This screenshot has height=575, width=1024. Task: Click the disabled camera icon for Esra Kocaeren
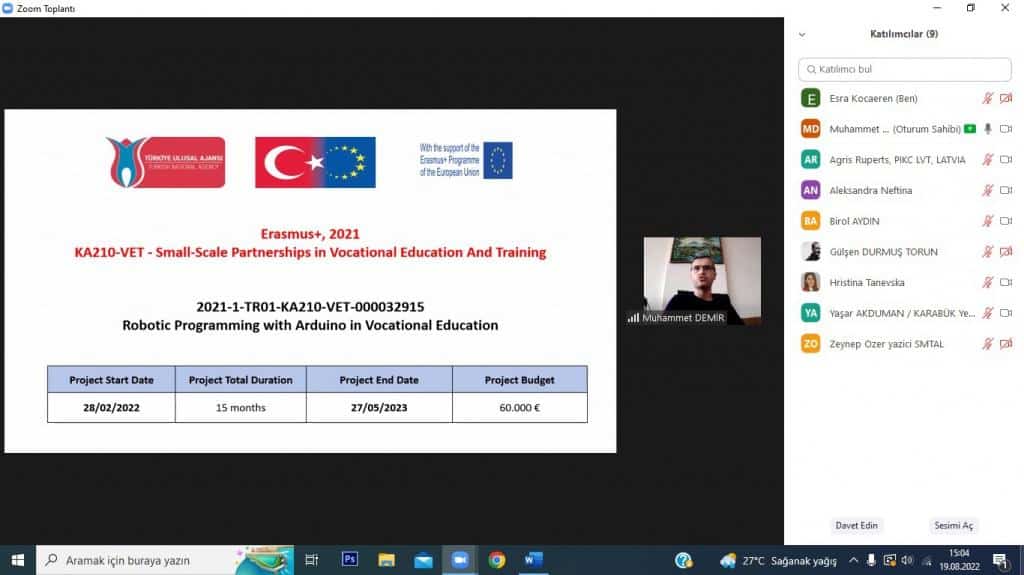[1005, 98]
